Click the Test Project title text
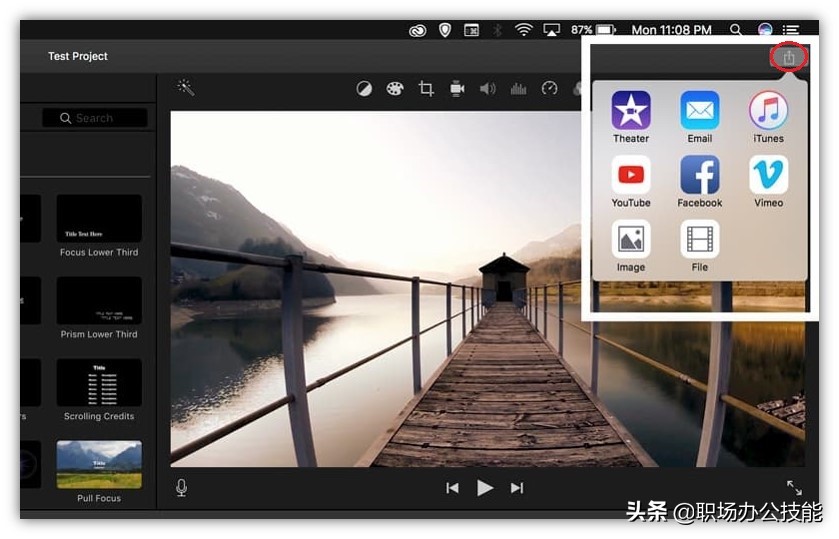839x539 pixels. click(78, 56)
